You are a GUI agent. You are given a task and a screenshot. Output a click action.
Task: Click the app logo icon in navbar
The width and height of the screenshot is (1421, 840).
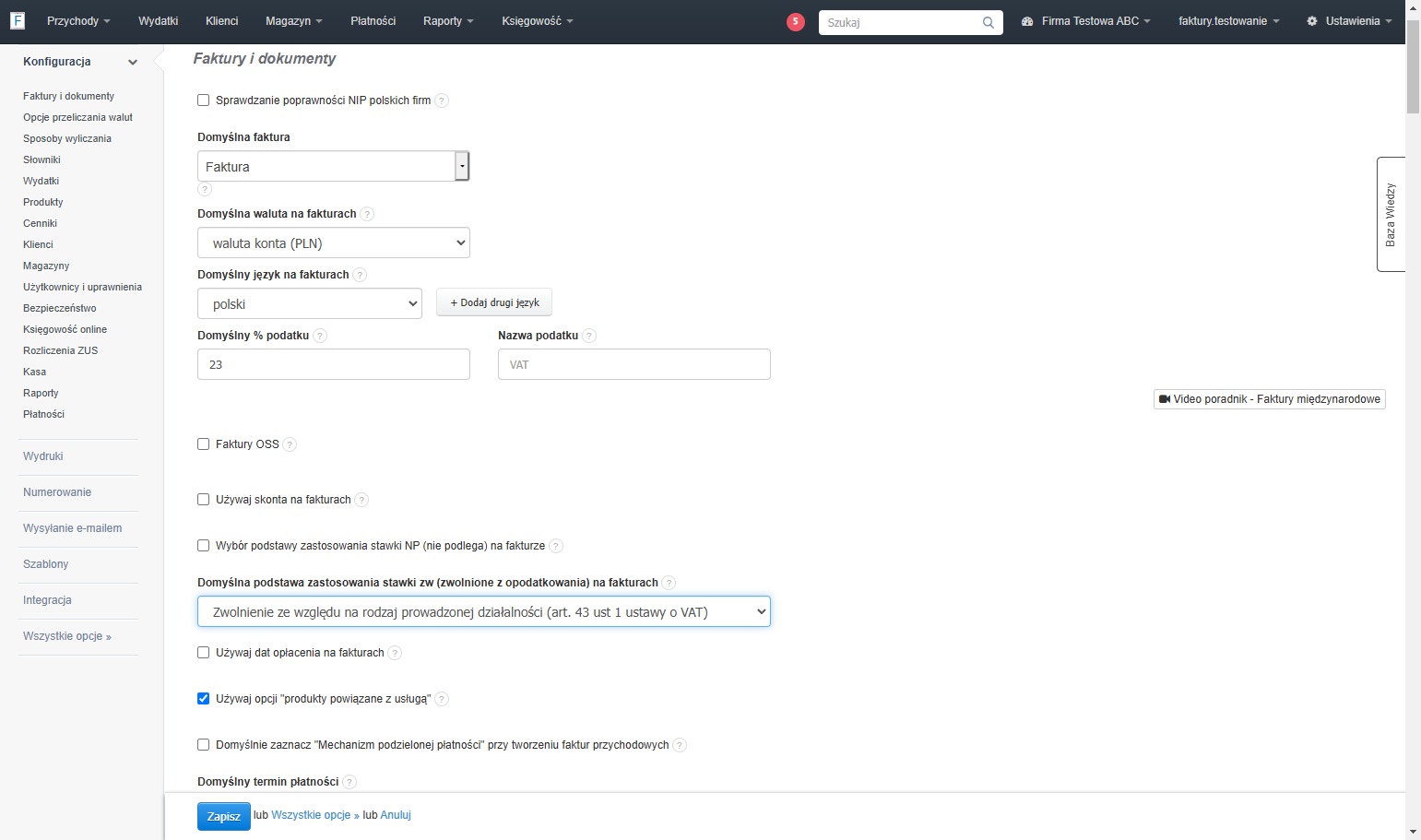pos(18,20)
